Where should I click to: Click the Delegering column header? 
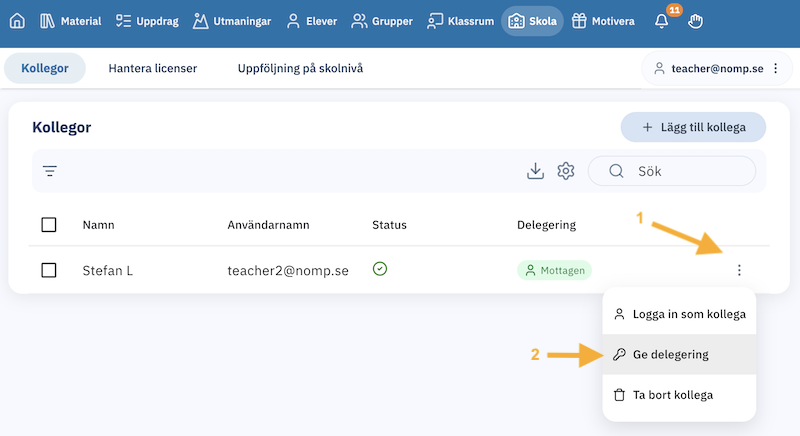[x=546, y=225]
